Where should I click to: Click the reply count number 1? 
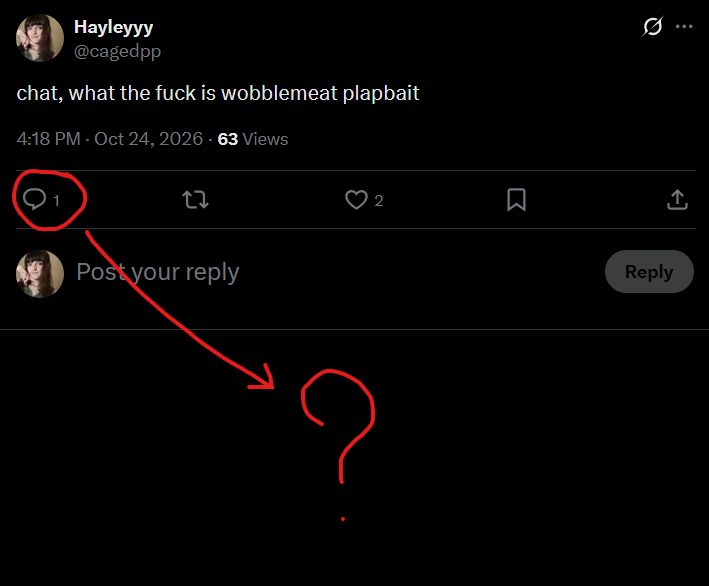pos(57,200)
